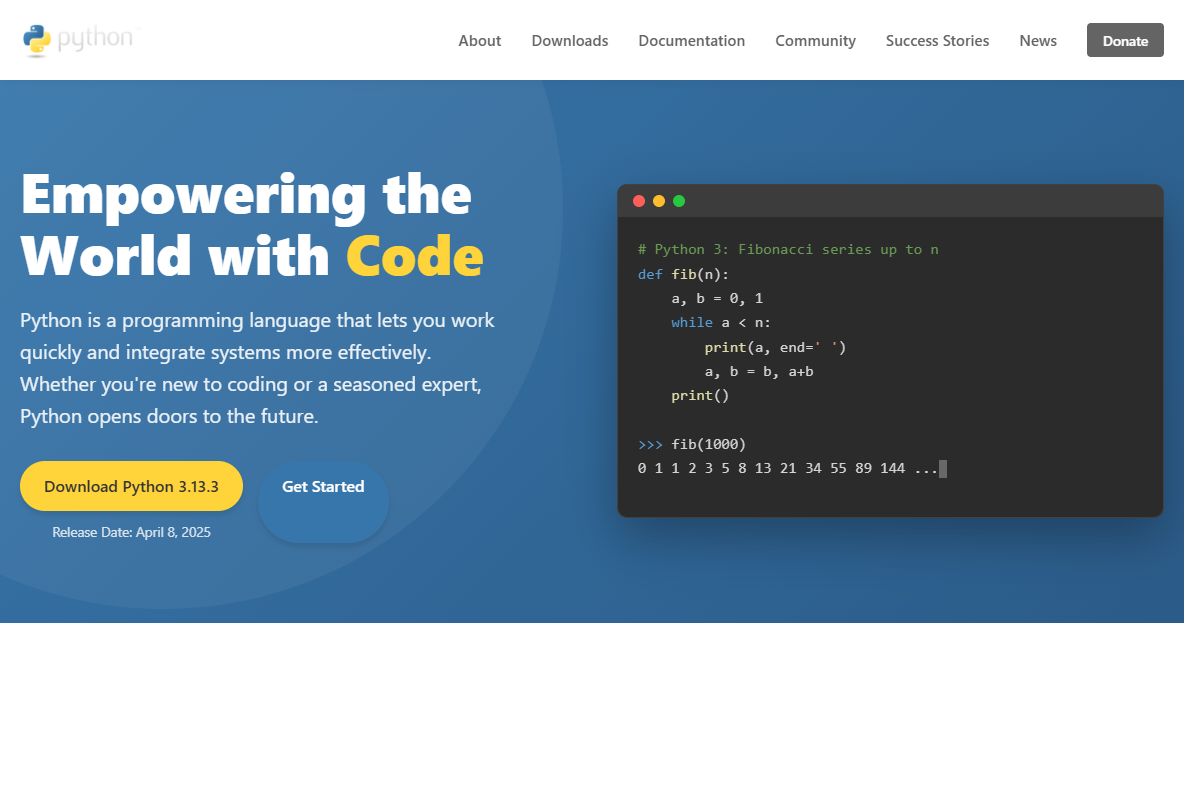Open the About menu item
Image resolution: width=1200 pixels, height=800 pixels.
click(x=479, y=41)
